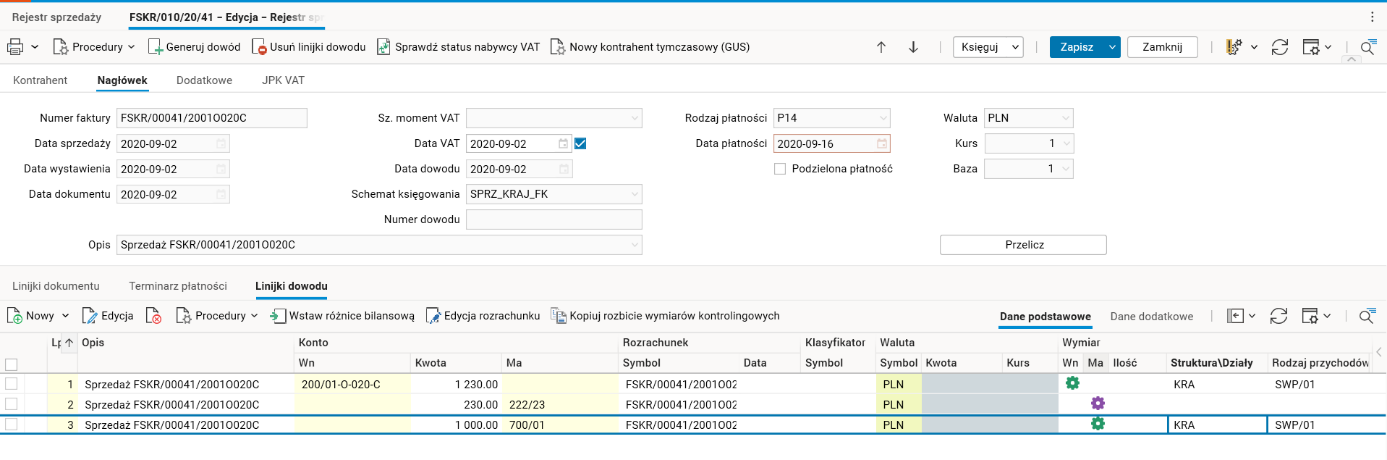Open the Terminarz płatności tab
Image resolution: width=1387 pixels, height=460 pixels.
coord(178,287)
